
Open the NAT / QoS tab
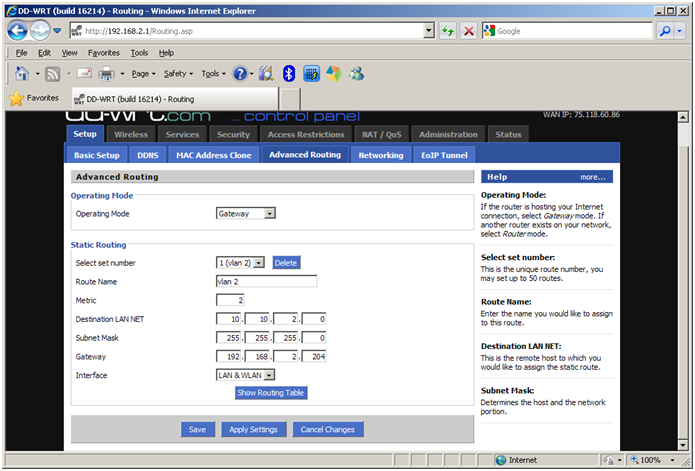tap(381, 135)
